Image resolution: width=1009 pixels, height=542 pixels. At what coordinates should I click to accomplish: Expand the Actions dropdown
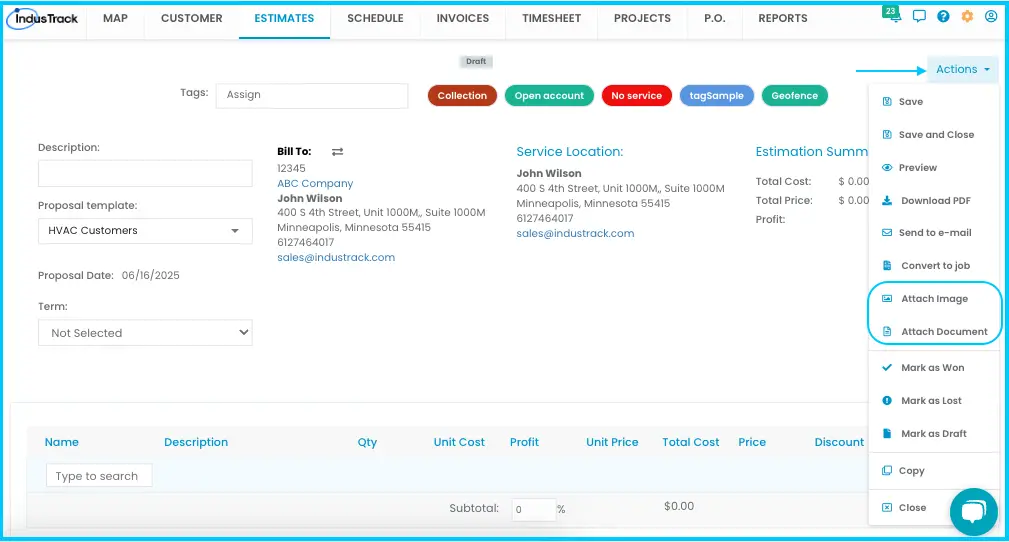coord(963,69)
